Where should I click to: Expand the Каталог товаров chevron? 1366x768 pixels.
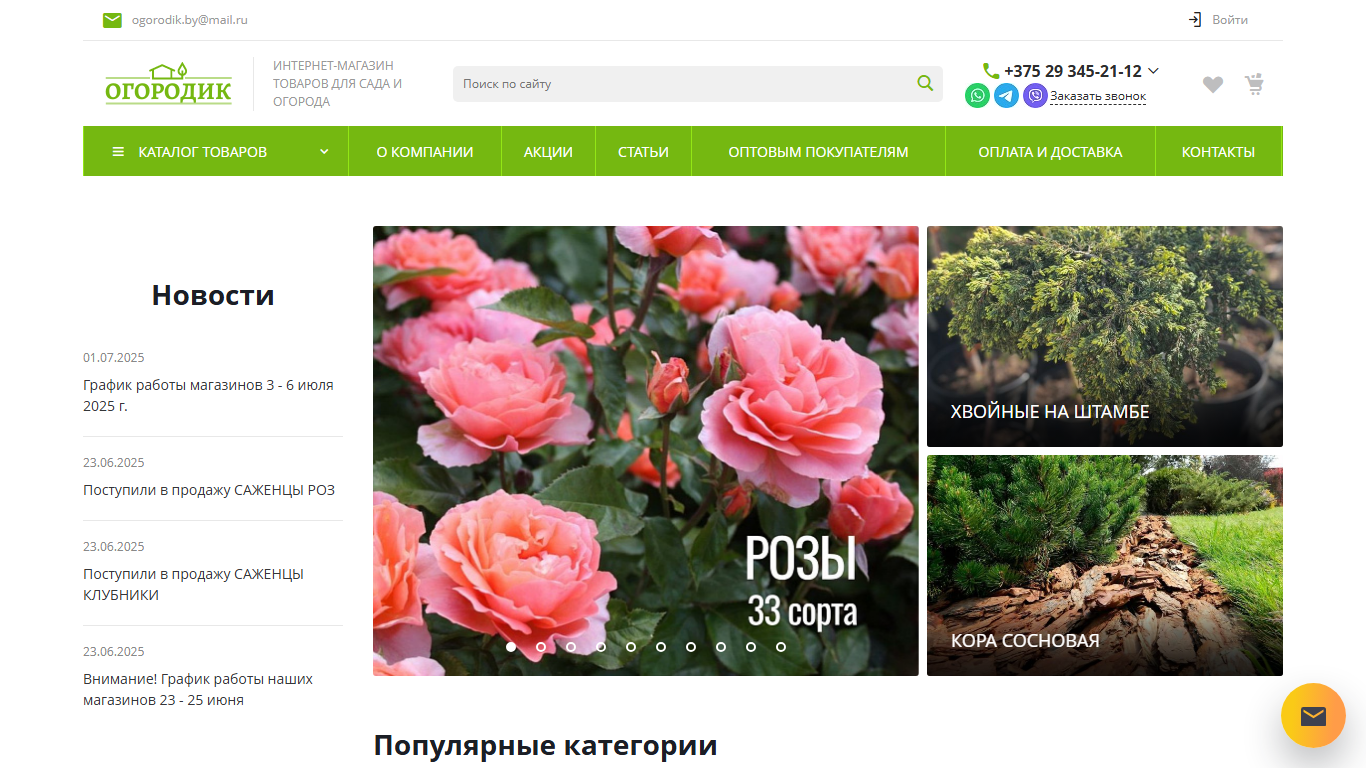click(x=324, y=152)
